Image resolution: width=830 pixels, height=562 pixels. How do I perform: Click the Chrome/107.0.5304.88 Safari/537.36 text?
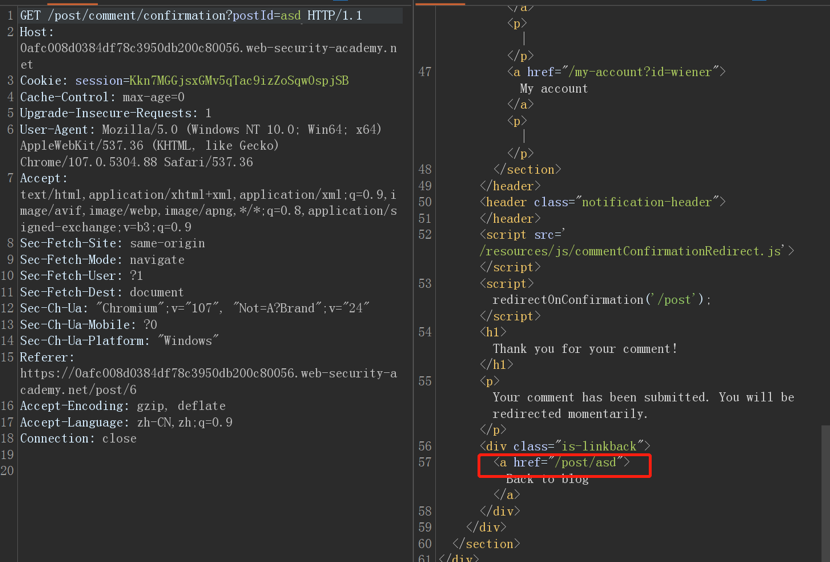pyautogui.click(x=137, y=162)
